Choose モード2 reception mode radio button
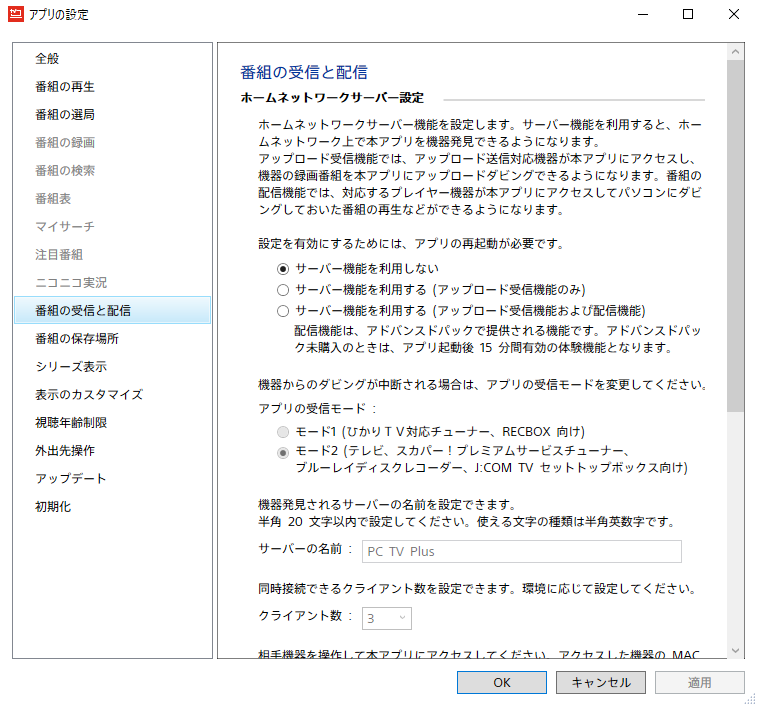The width and height of the screenshot is (757, 706). [283, 452]
